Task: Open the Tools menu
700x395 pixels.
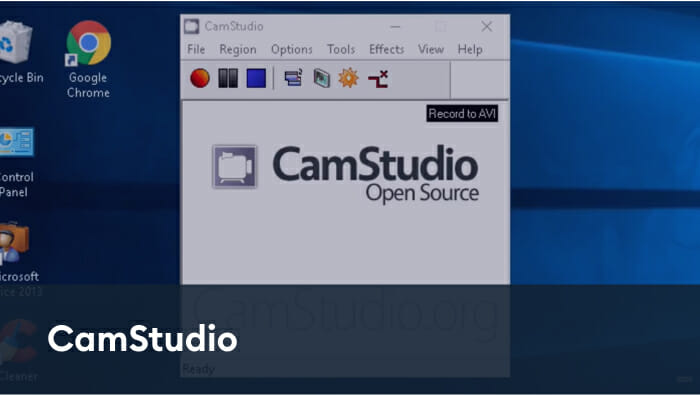Action: pyautogui.click(x=341, y=49)
